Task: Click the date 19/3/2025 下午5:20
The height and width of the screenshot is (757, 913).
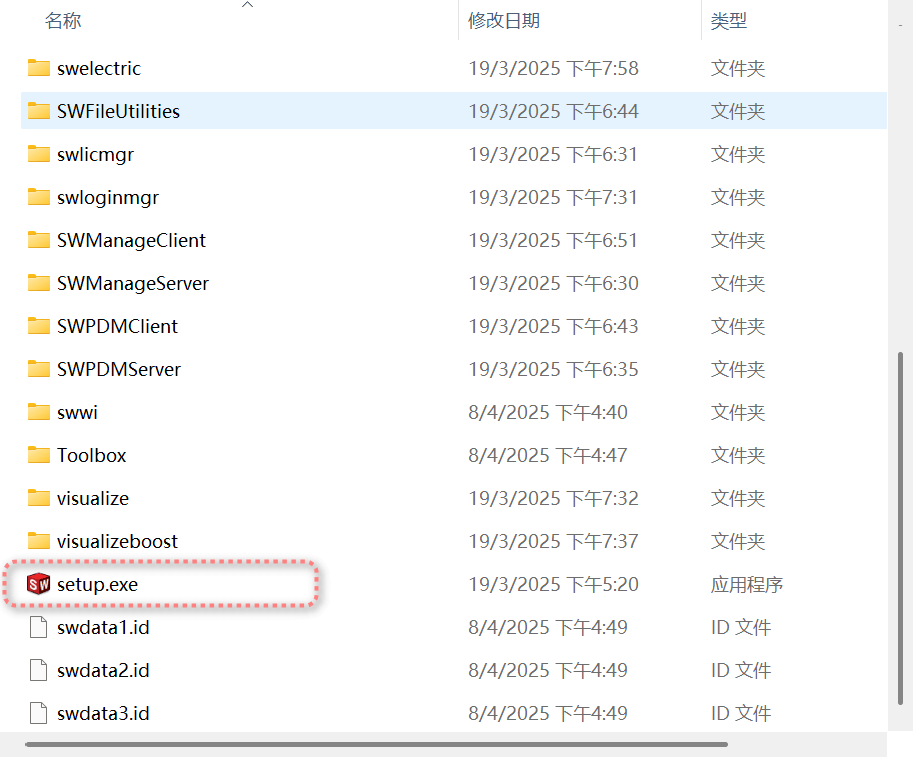Action: pos(553,584)
